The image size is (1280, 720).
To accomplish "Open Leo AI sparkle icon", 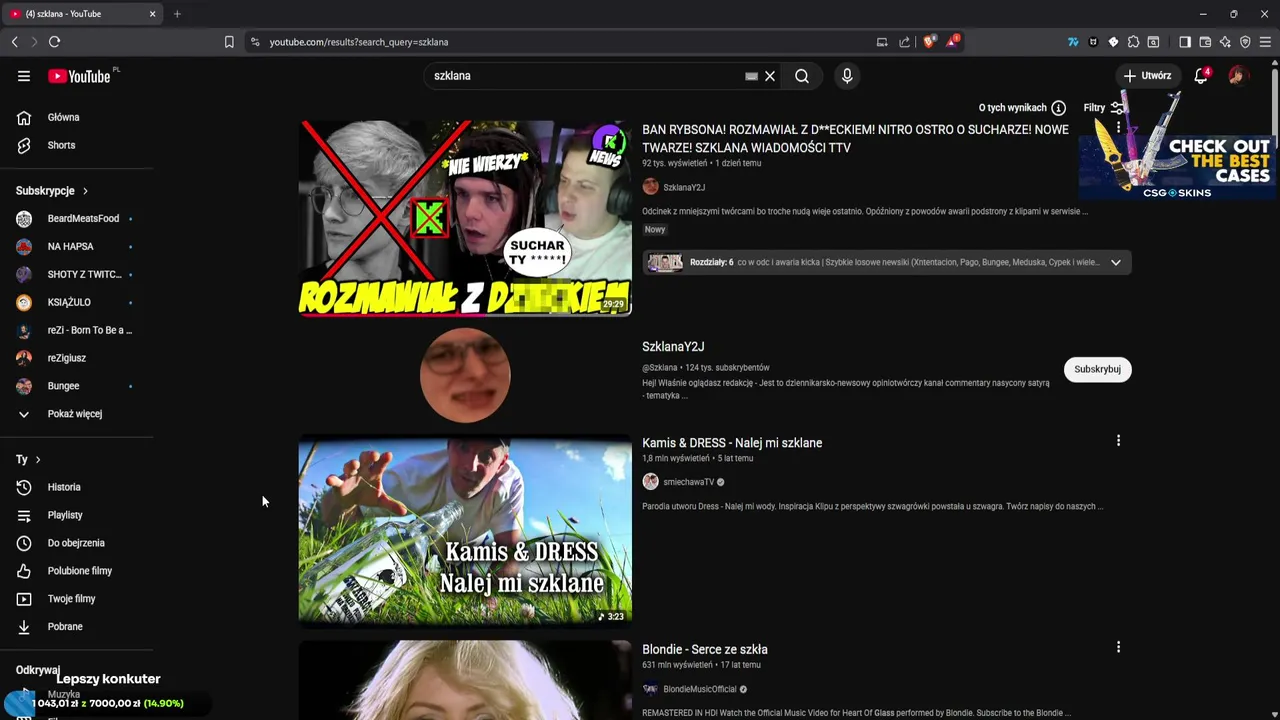I will tap(1225, 42).
